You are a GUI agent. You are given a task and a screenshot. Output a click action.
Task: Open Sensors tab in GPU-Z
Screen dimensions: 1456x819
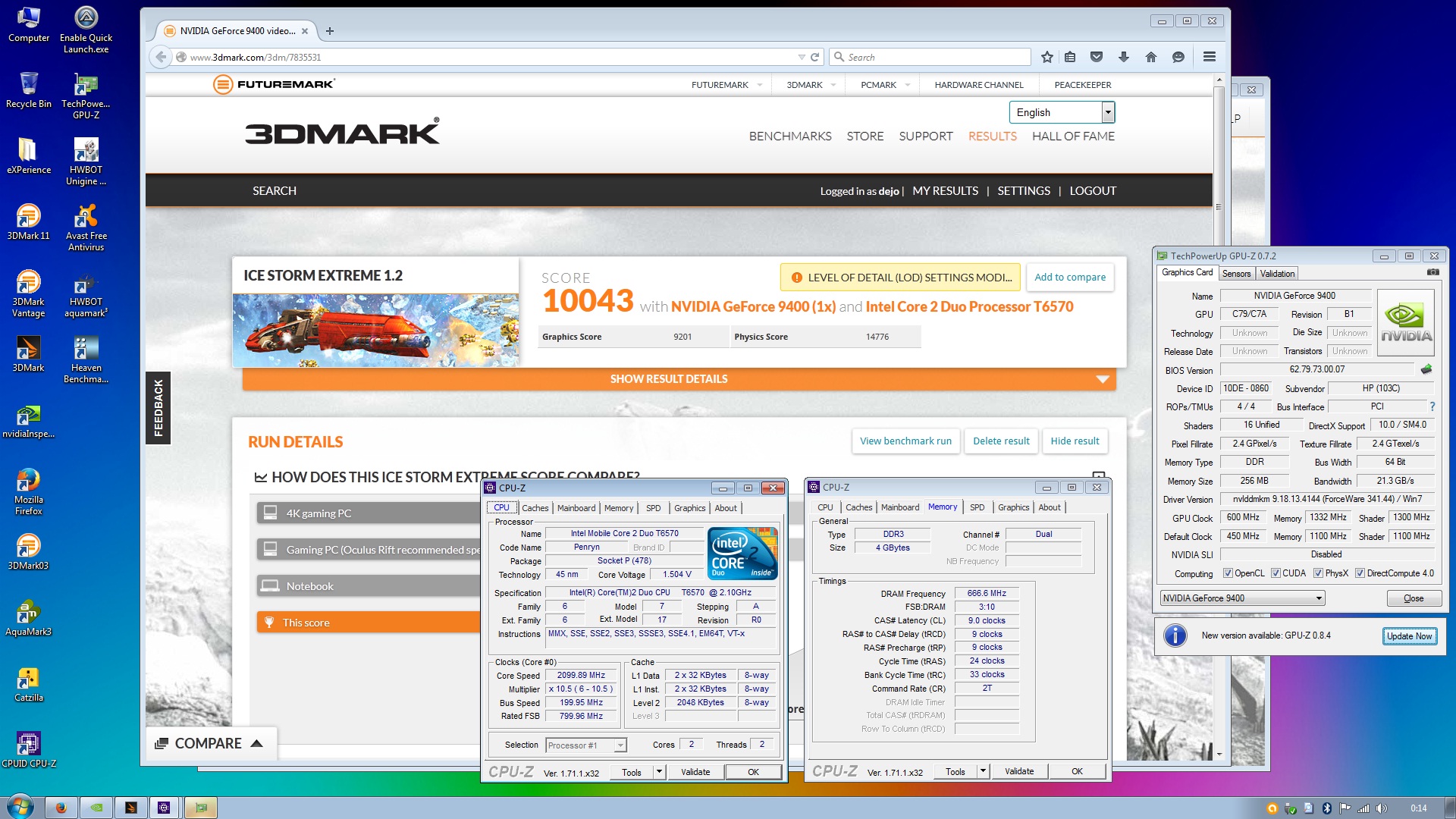pos(1236,274)
